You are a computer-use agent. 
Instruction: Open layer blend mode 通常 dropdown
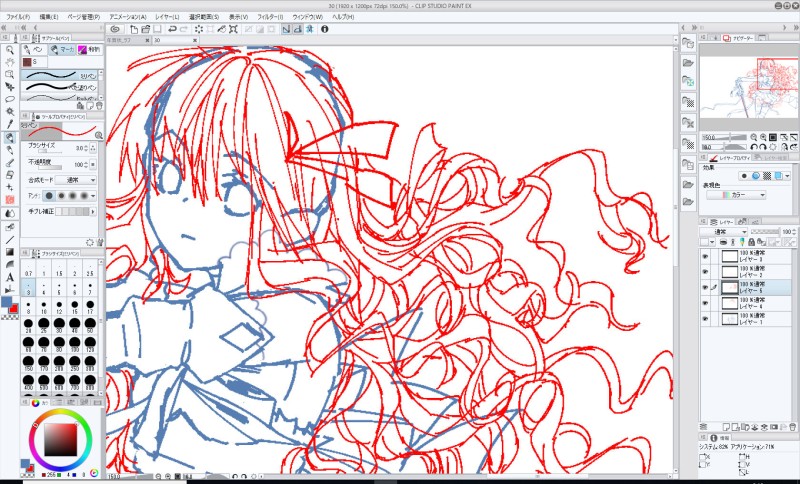pos(724,232)
